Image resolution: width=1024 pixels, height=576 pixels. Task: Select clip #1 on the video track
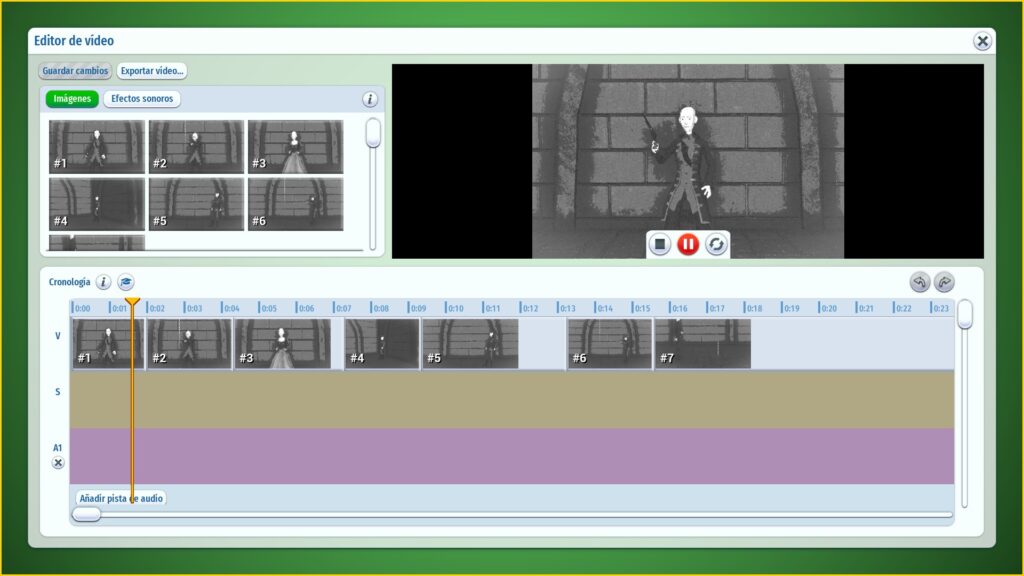tap(108, 344)
